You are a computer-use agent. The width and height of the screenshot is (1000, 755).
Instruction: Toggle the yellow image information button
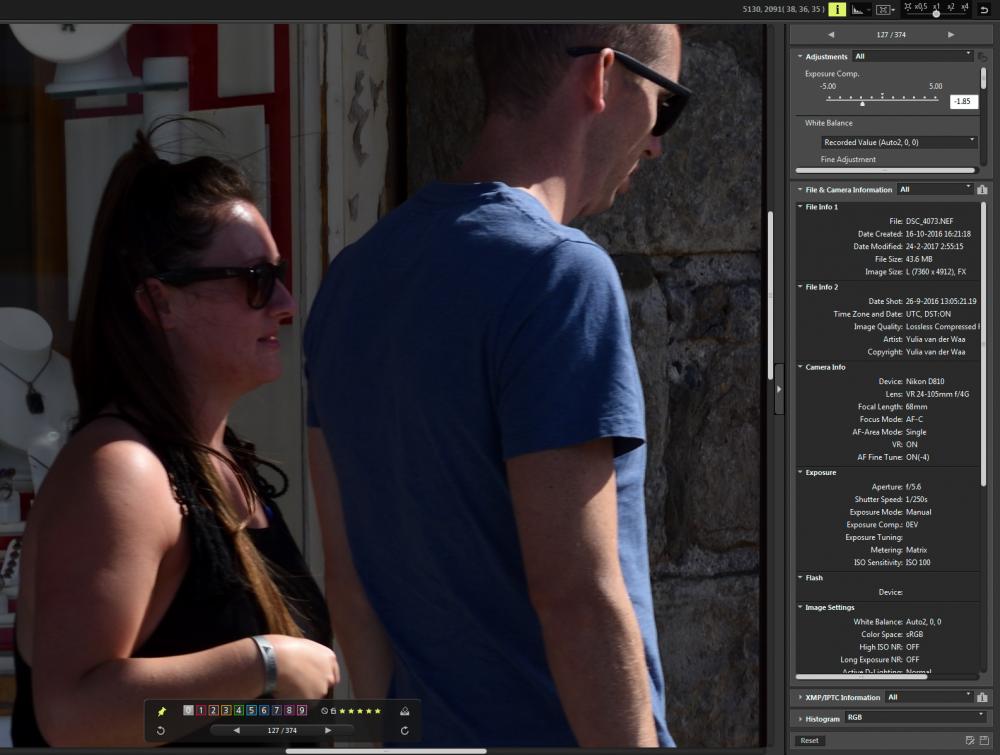pos(837,9)
